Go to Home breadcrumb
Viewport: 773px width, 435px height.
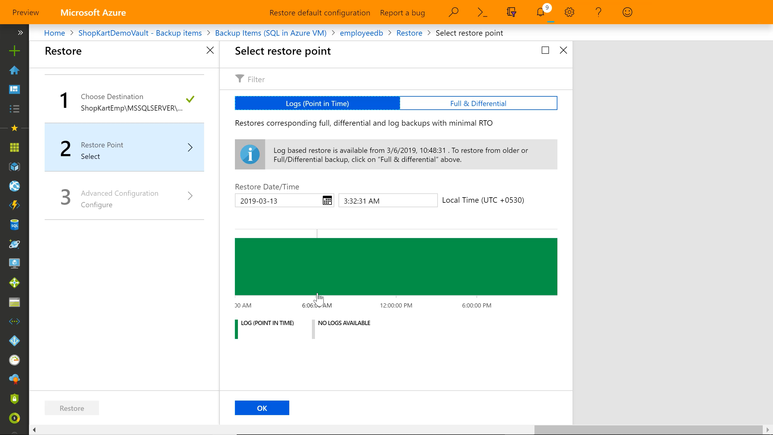54,33
